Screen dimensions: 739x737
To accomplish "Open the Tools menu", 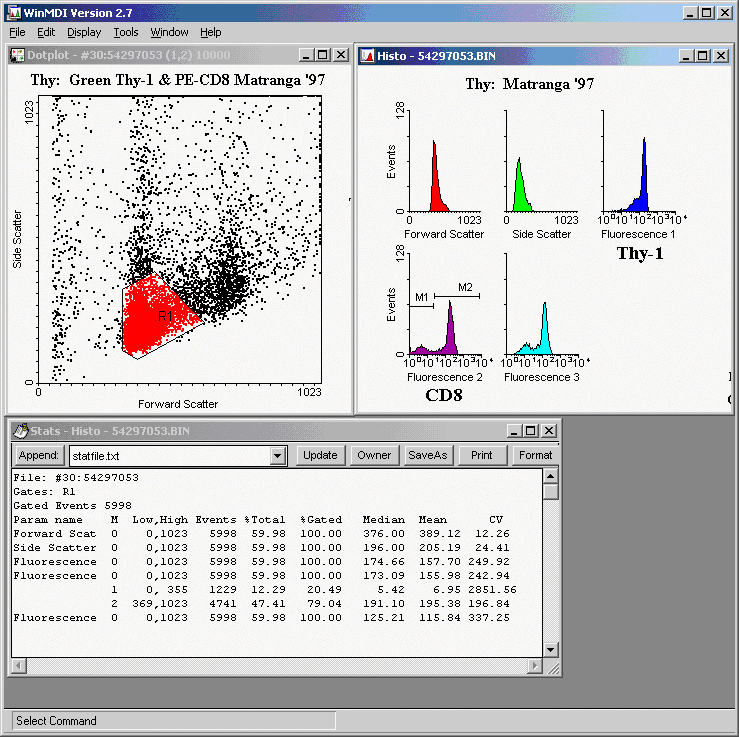I will [x=125, y=32].
